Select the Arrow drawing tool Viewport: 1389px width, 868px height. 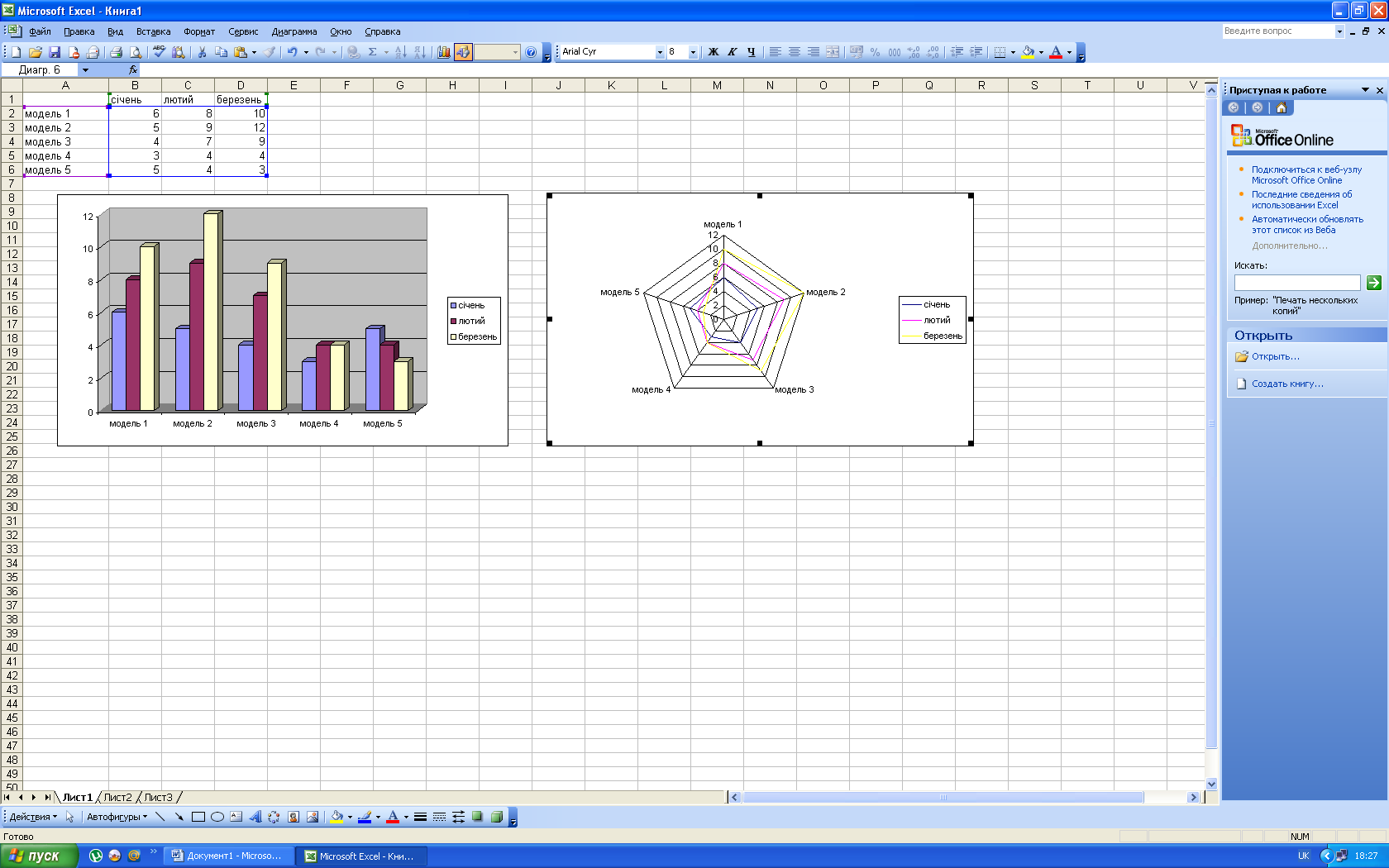[x=179, y=817]
